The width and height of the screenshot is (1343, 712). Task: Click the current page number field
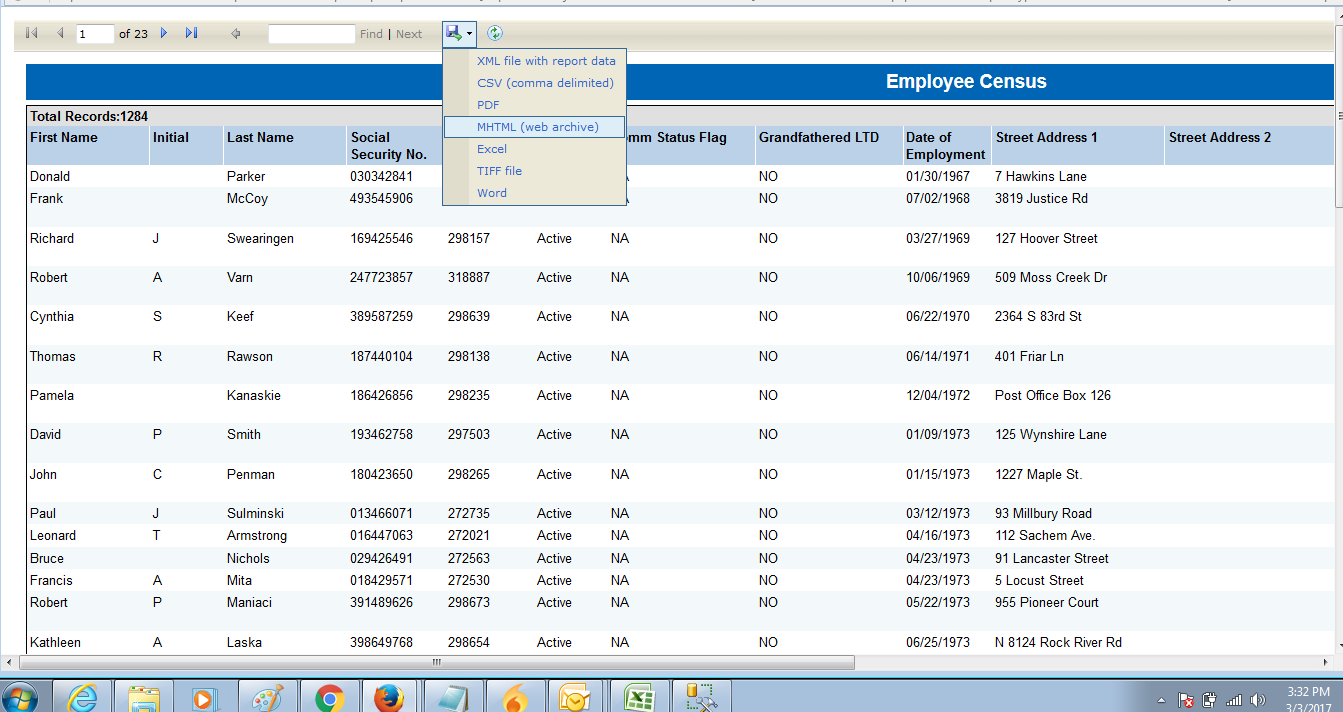pos(95,34)
